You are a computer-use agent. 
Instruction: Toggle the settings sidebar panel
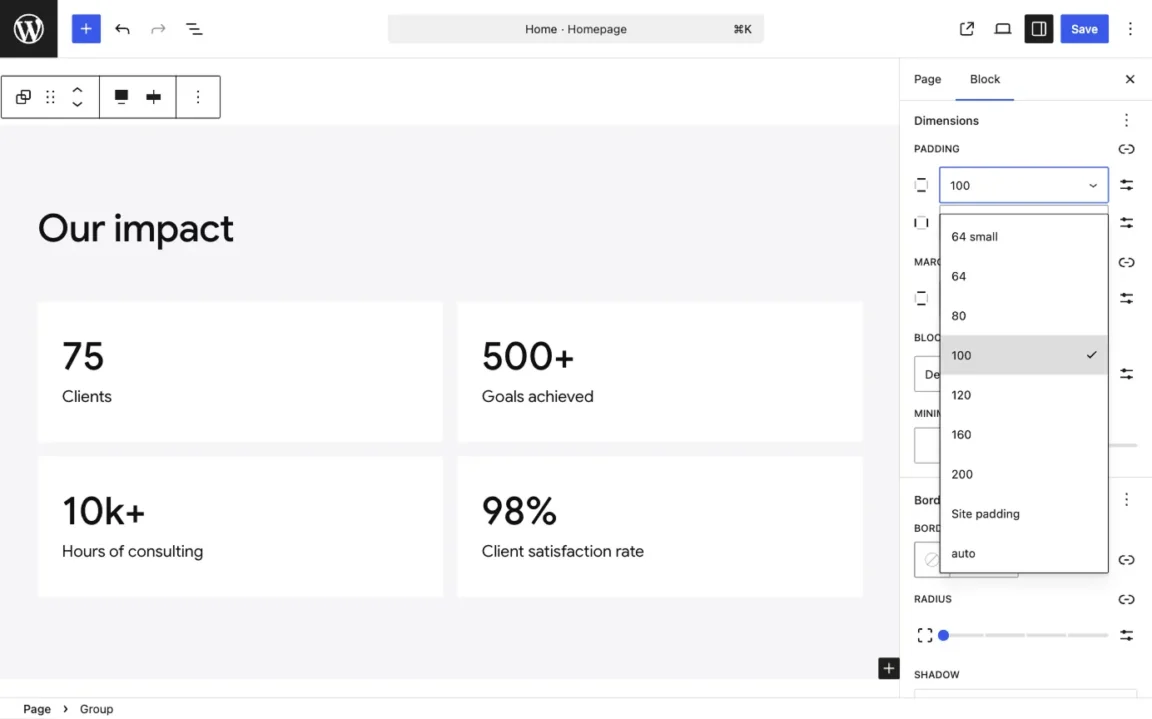point(1039,29)
